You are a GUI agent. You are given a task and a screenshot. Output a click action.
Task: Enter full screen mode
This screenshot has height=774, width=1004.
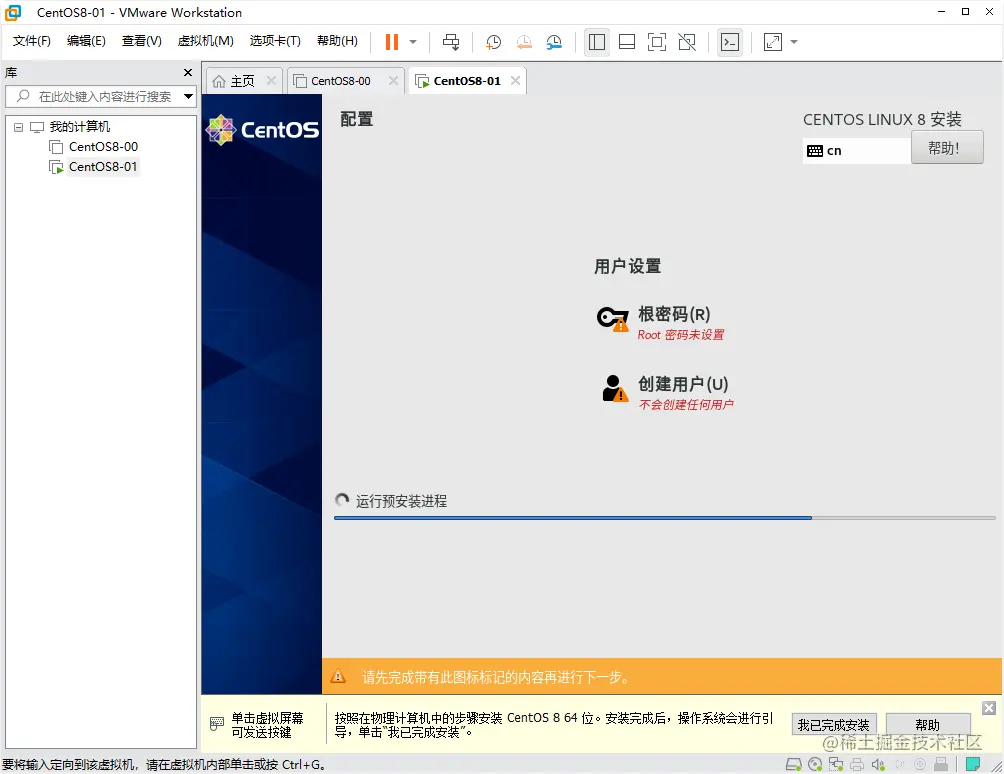(656, 42)
